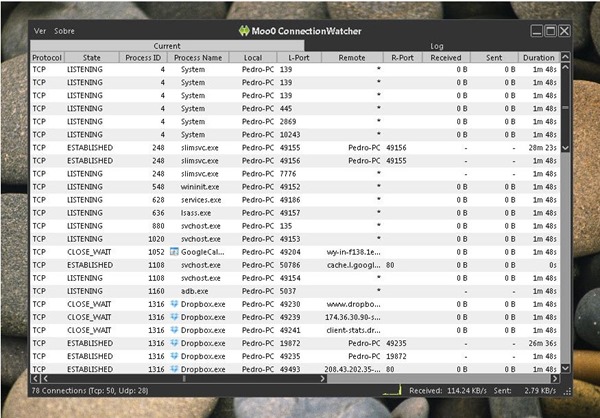This screenshot has height=418, width=600.
Task: Select the adb.exe process row
Action: (295, 291)
